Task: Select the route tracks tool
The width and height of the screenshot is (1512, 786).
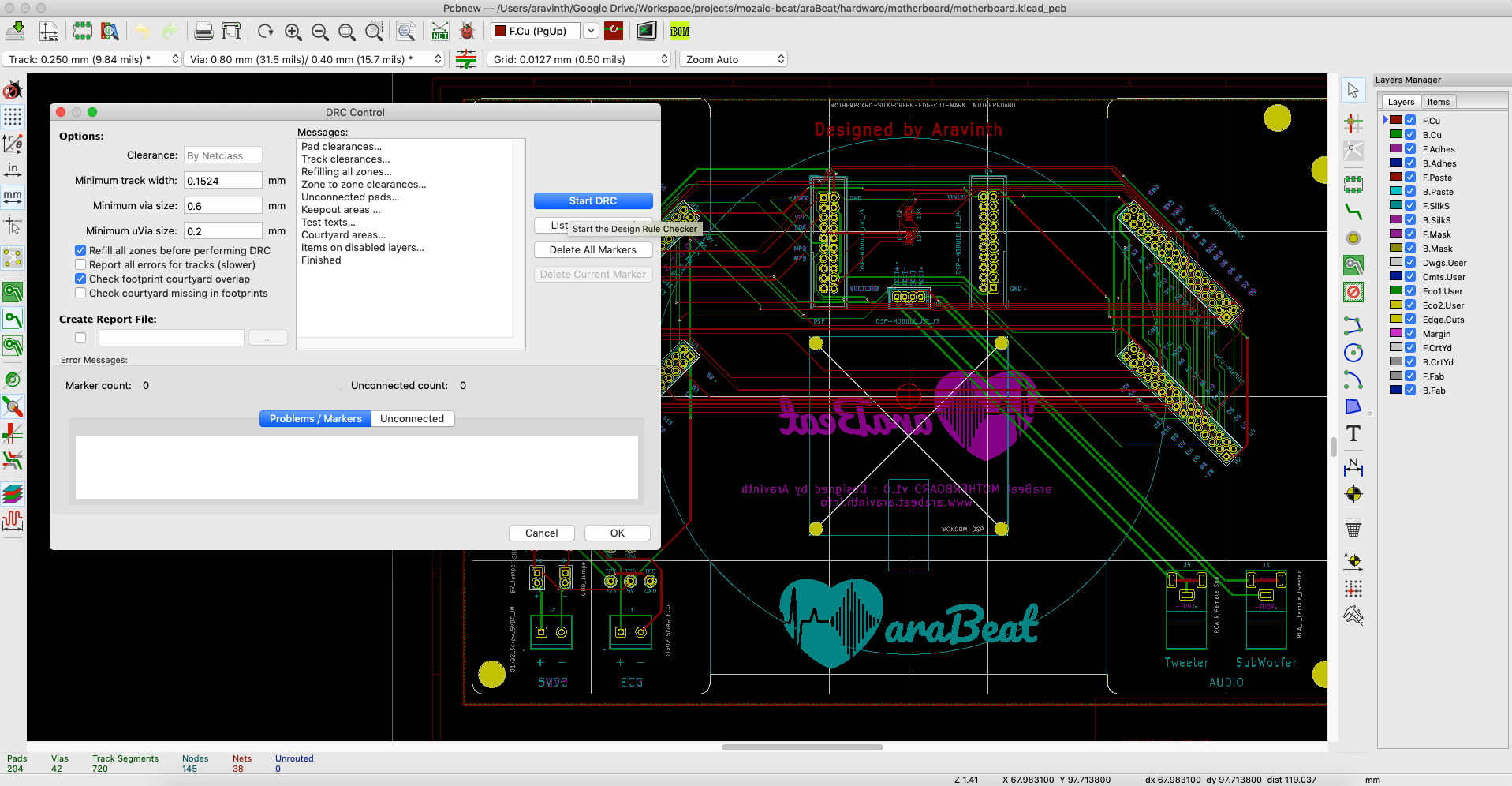Action: 1353,211
